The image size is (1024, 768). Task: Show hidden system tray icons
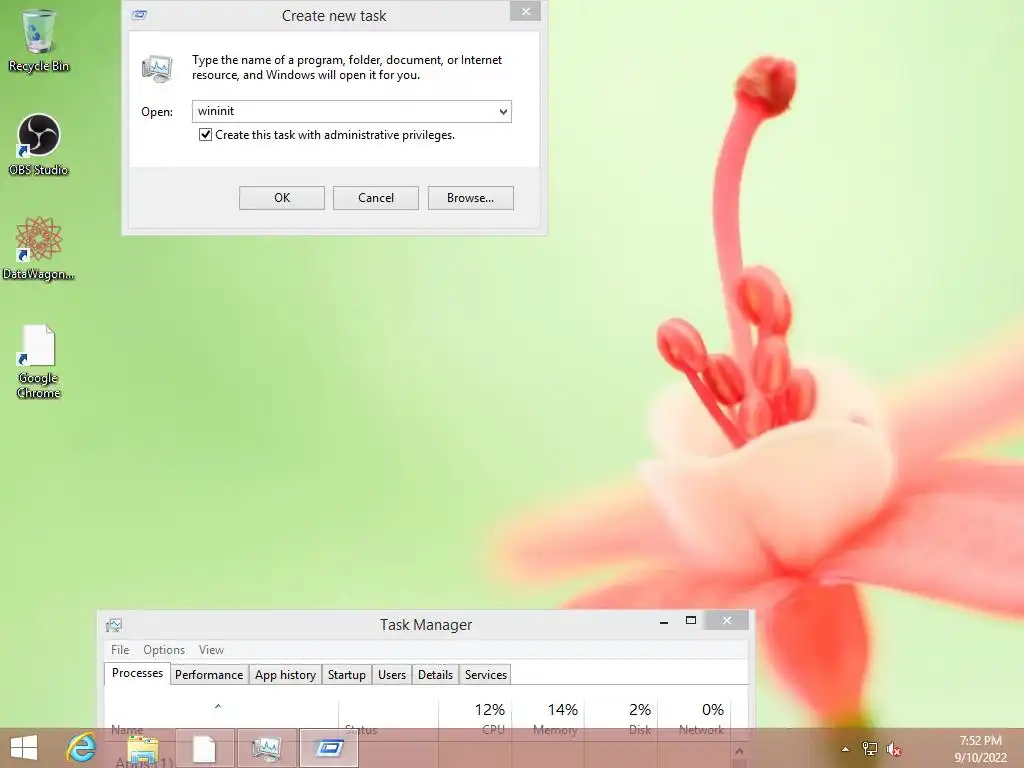(x=845, y=749)
